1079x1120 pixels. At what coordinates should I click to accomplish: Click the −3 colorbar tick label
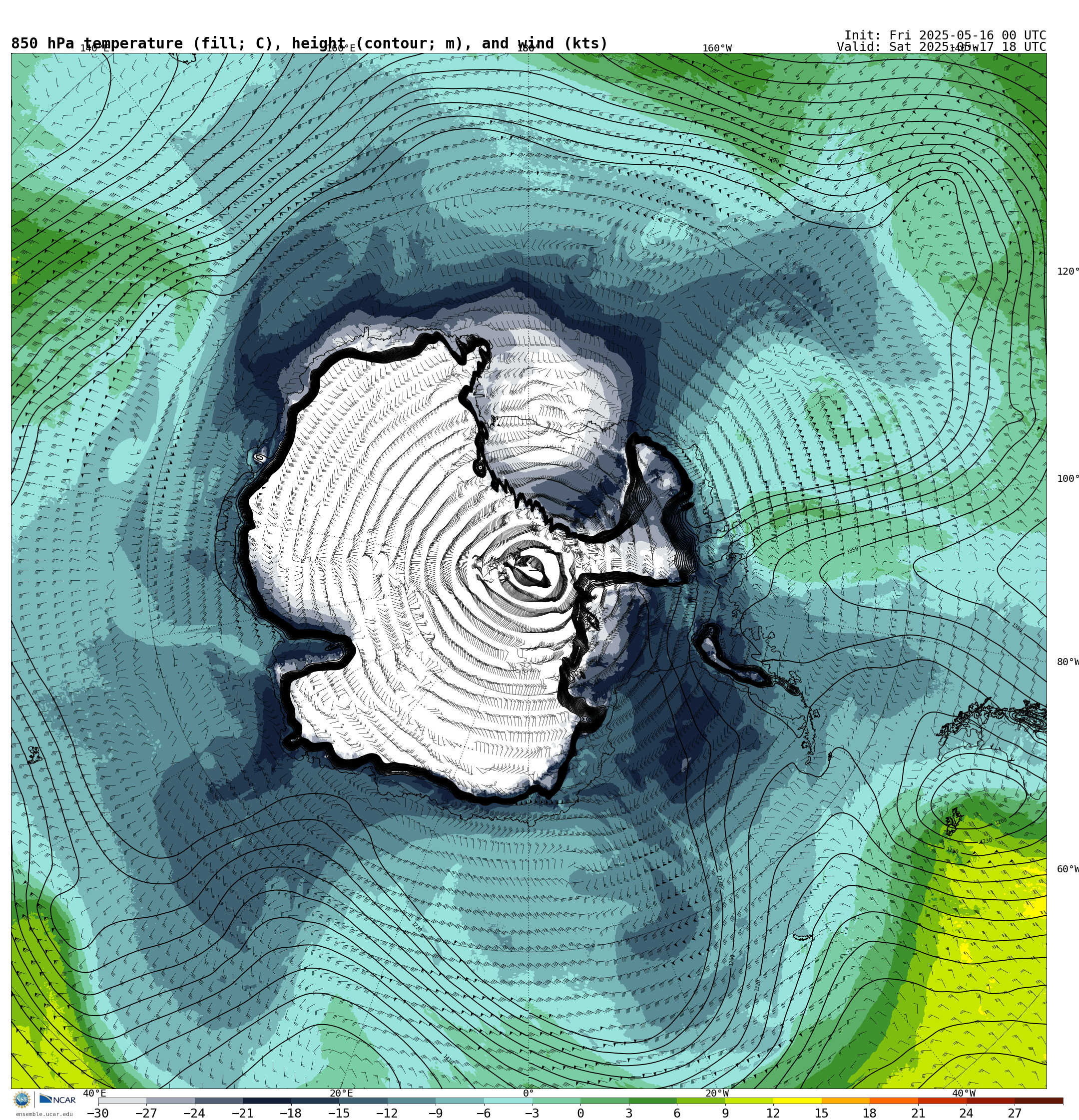click(532, 1113)
